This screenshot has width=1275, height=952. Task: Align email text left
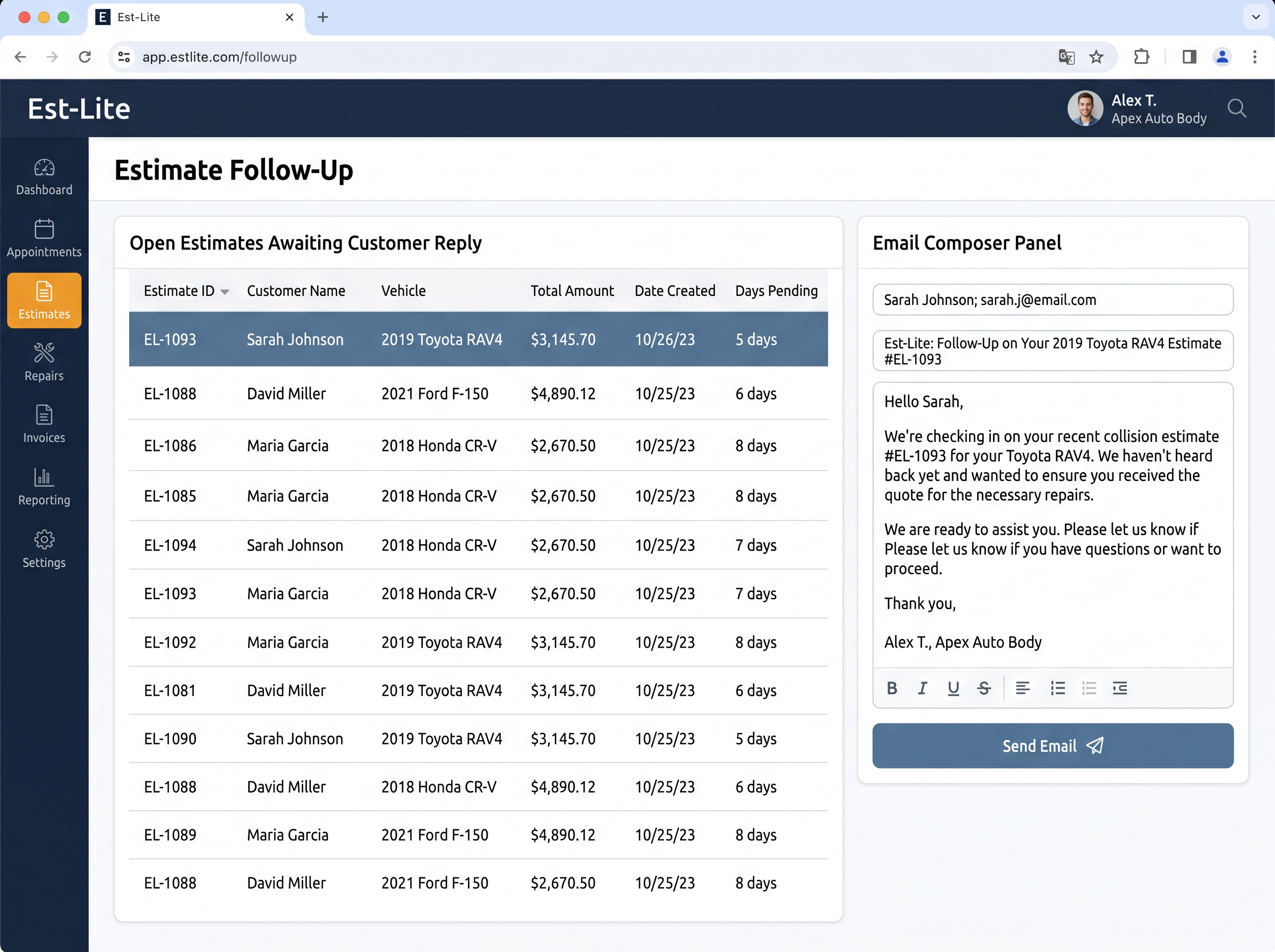point(1023,688)
